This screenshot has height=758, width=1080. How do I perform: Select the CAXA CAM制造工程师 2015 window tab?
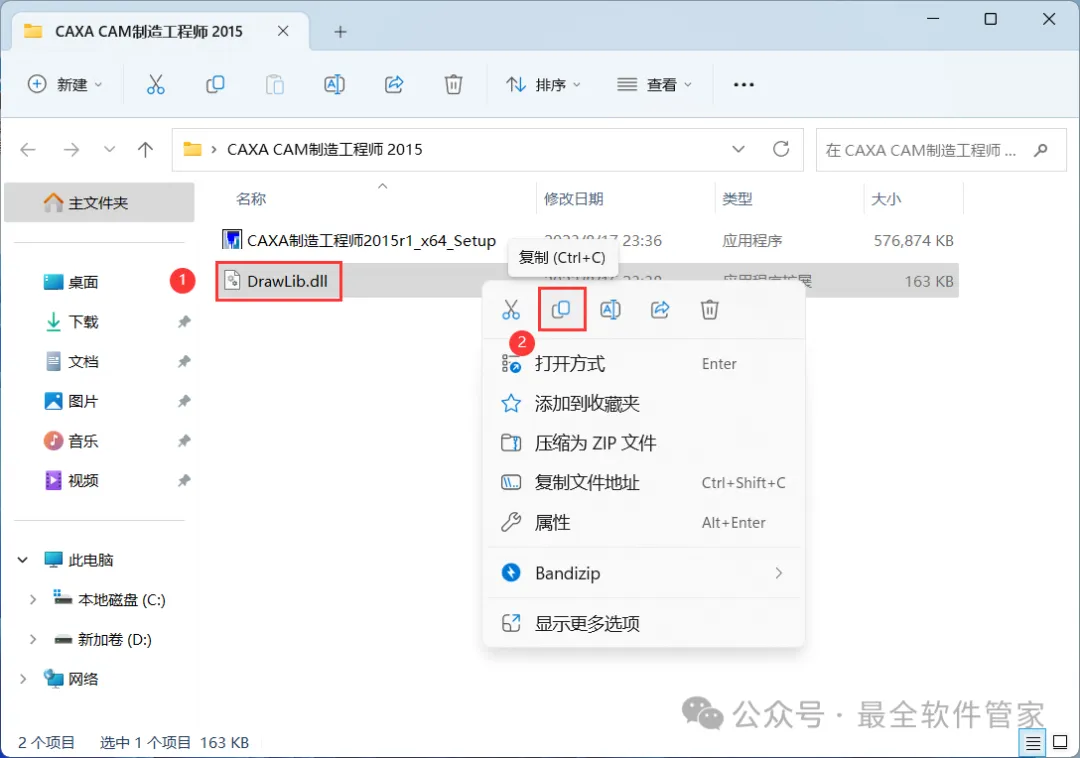[160, 32]
